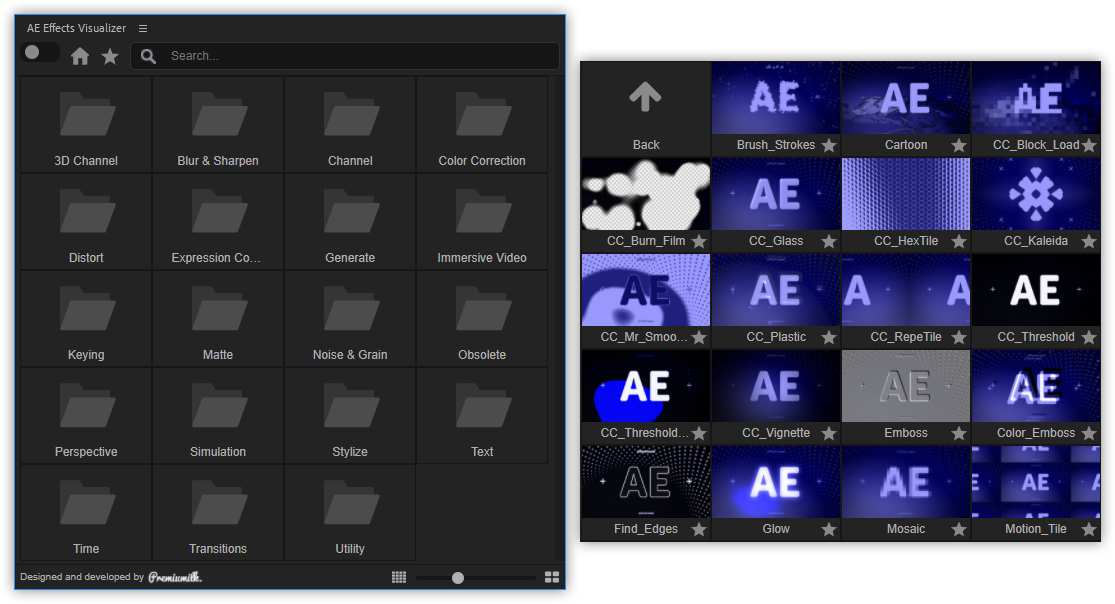Open the Simulation folder

218,415
